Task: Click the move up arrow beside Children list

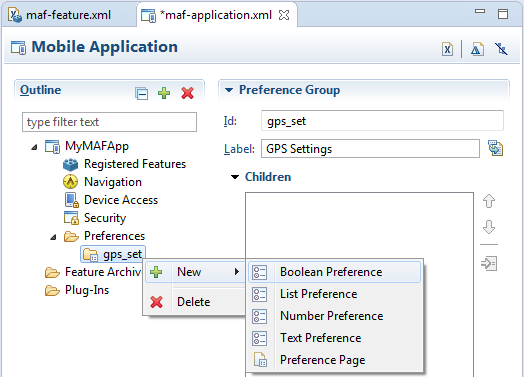Action: tap(489, 201)
